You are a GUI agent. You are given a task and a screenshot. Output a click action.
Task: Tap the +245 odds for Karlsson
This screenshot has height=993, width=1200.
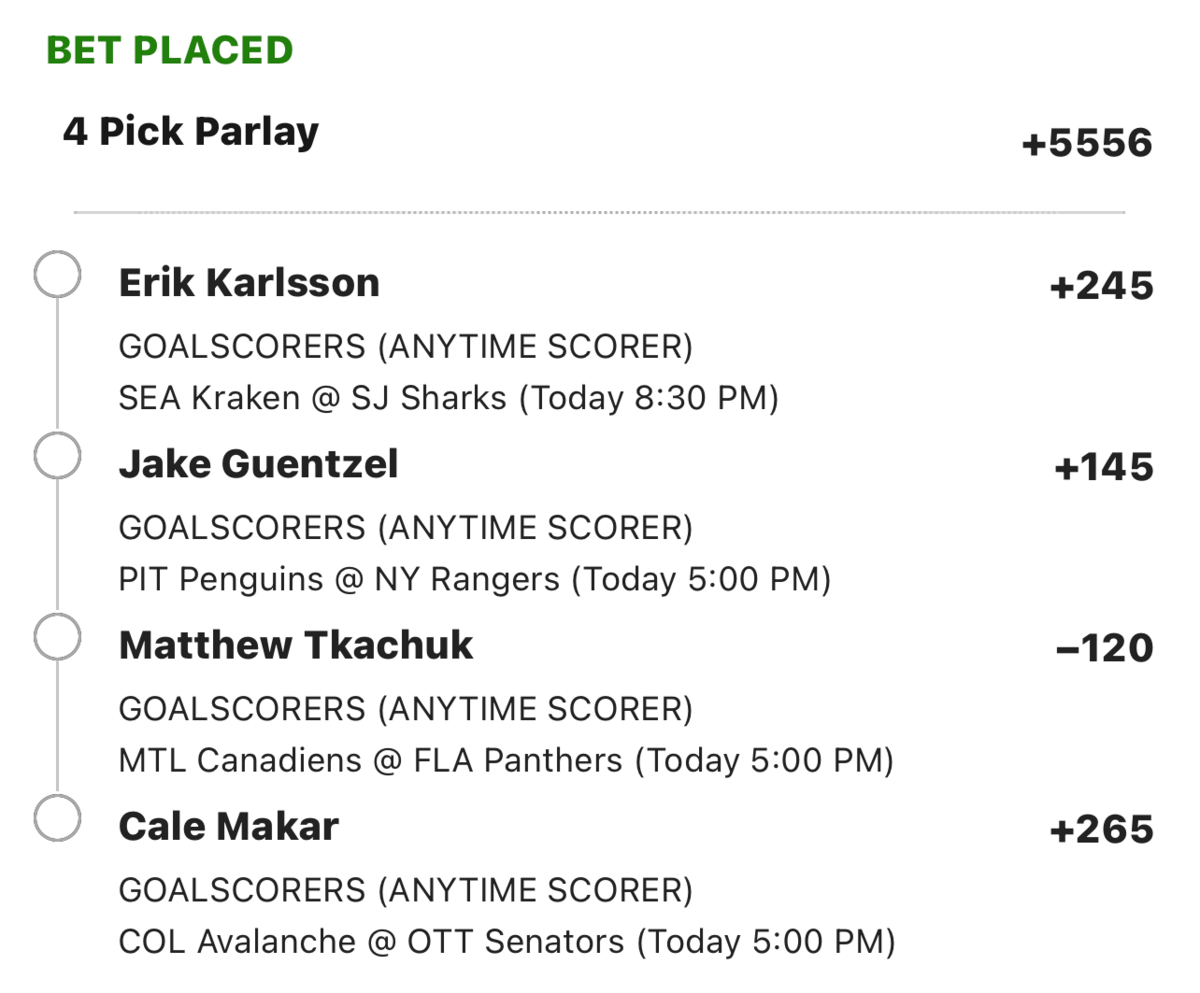click(1101, 288)
